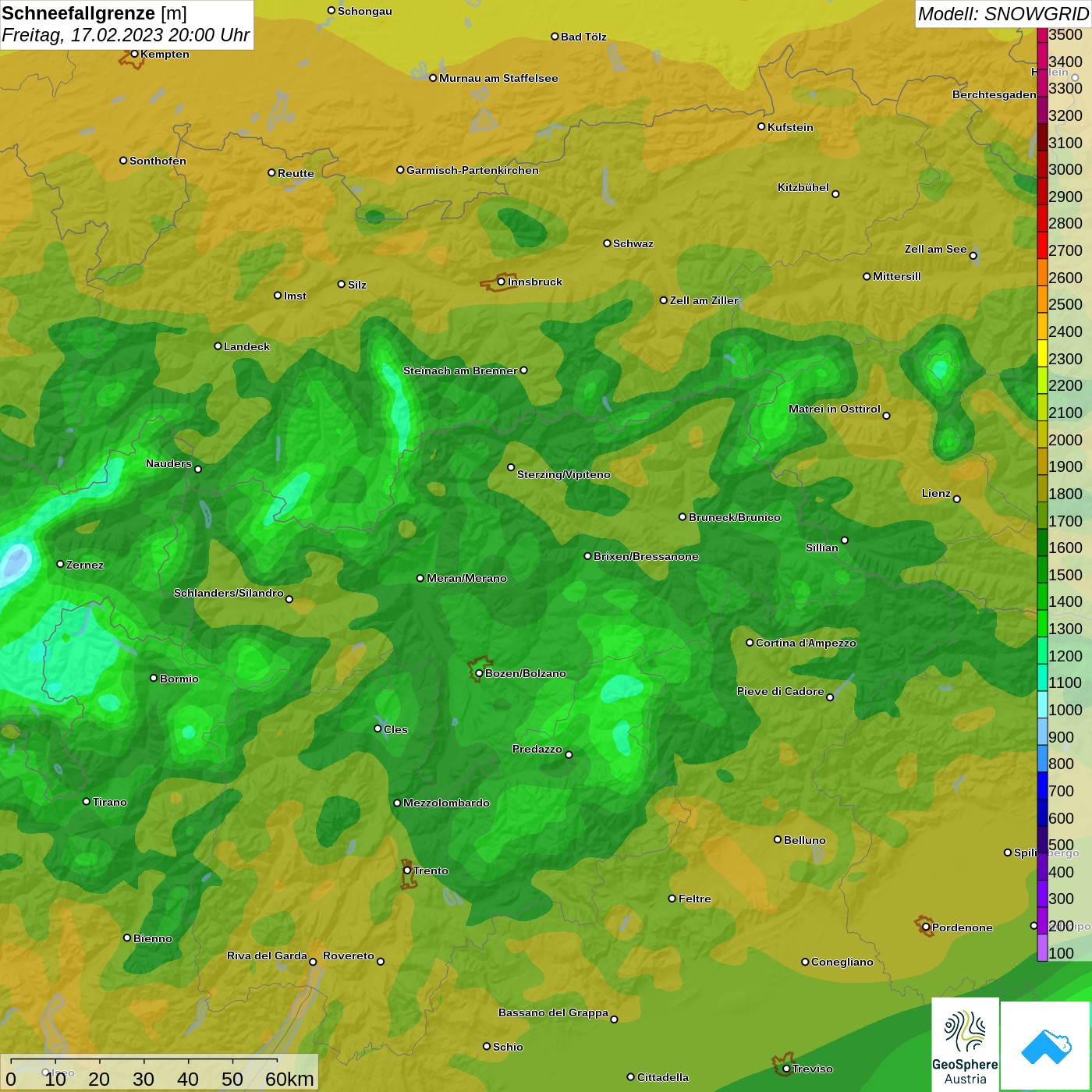Click the 'Matrei in Osttirol' label
Viewport: 1092px width, 1092px height.
[x=835, y=409]
